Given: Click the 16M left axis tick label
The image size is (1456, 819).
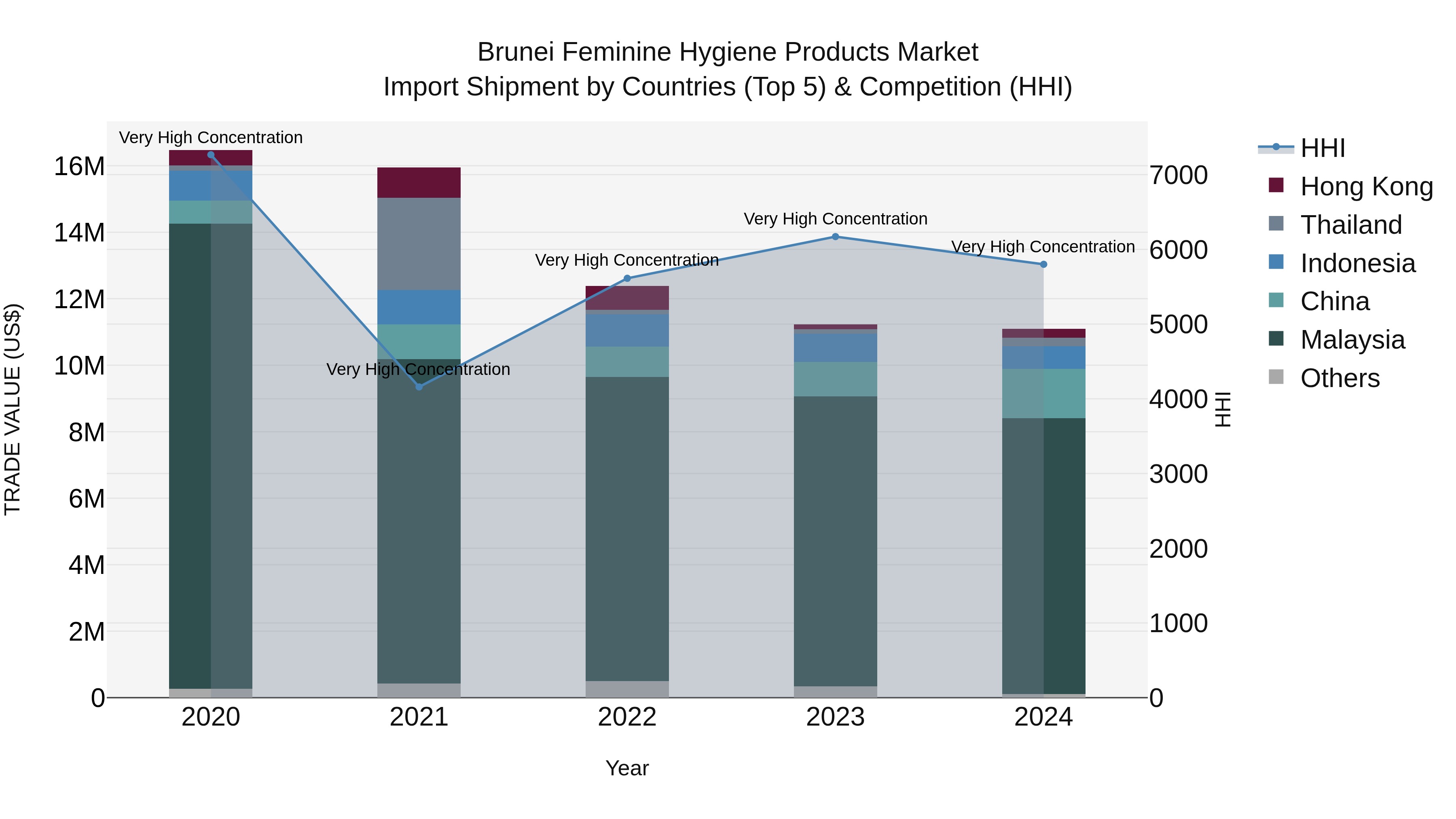Looking at the screenshot, I should click(79, 167).
